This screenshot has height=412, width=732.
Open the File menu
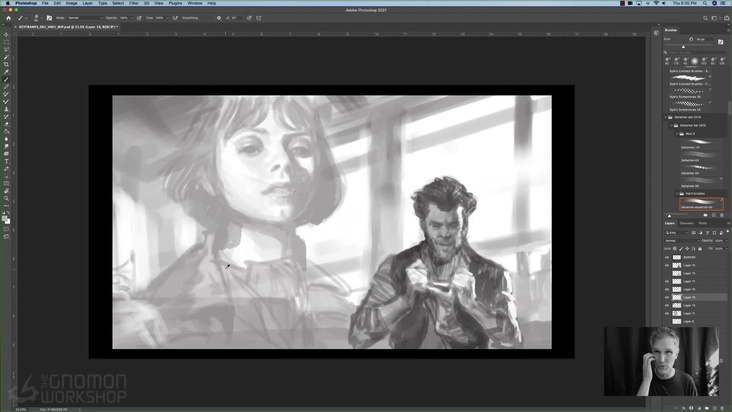coord(45,3)
